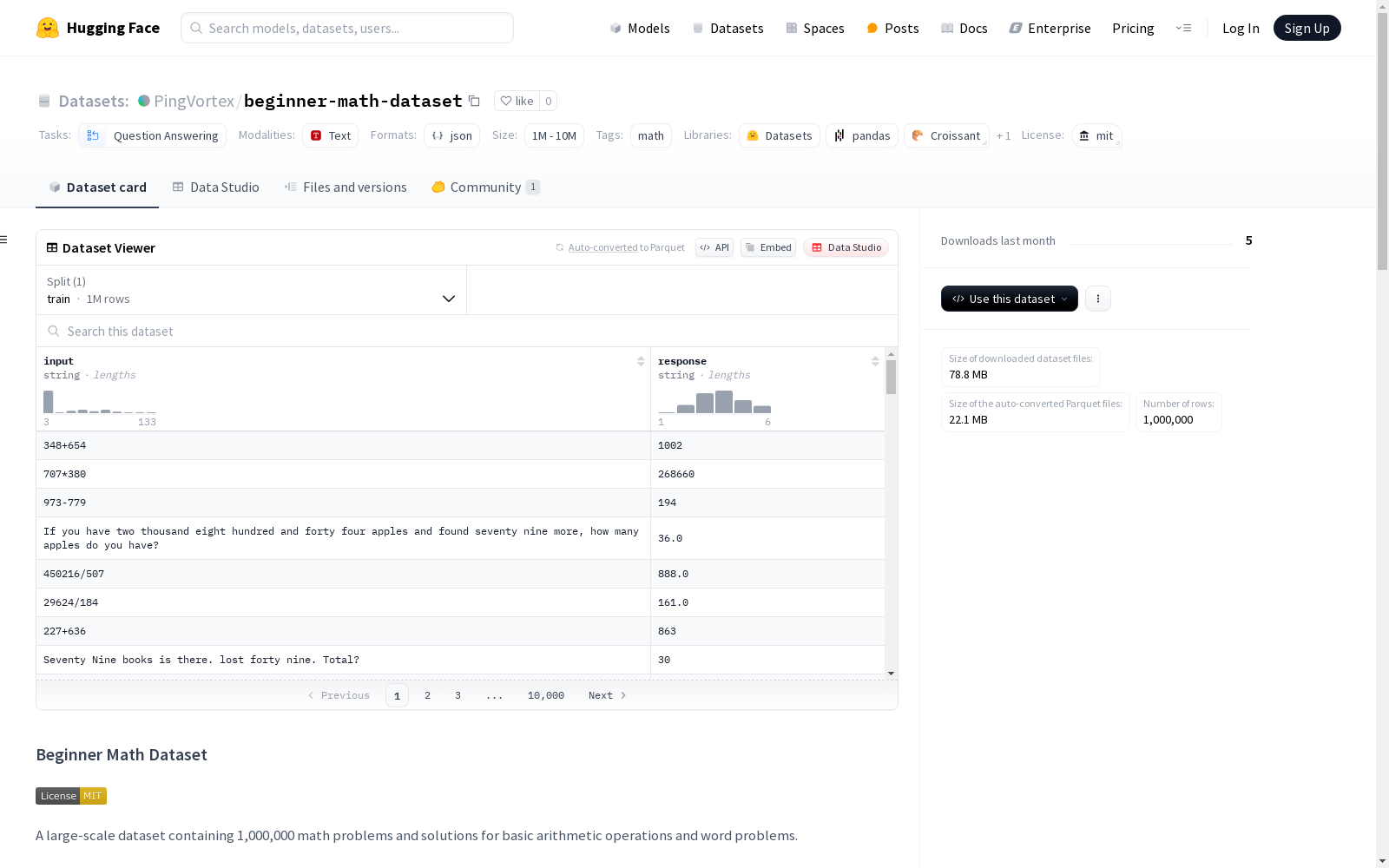Open Models in the top navigation
The image size is (1389, 868).
pyautogui.click(x=640, y=28)
